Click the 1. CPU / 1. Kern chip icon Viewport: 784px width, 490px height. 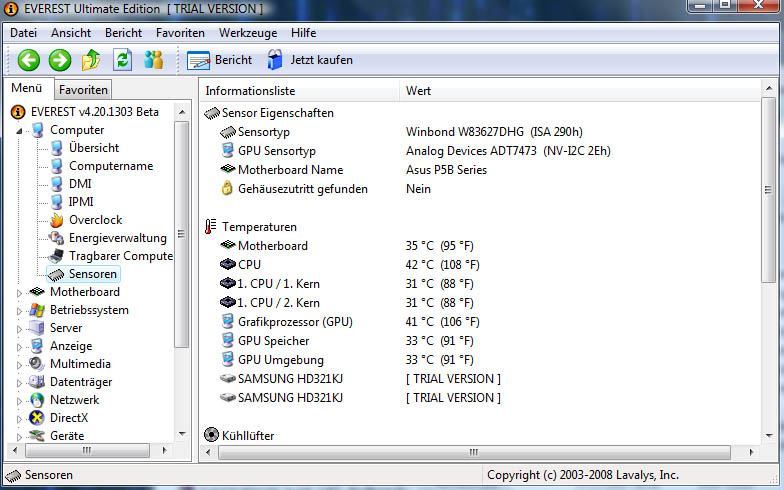[228, 284]
